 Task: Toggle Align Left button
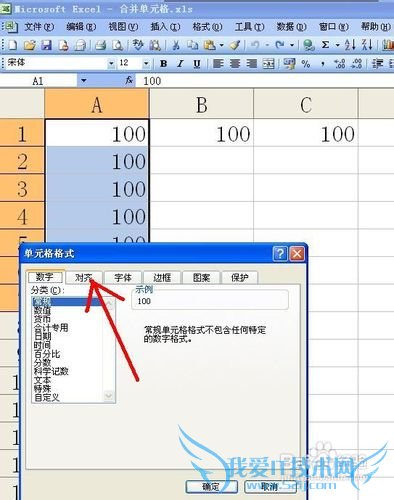(x=218, y=63)
